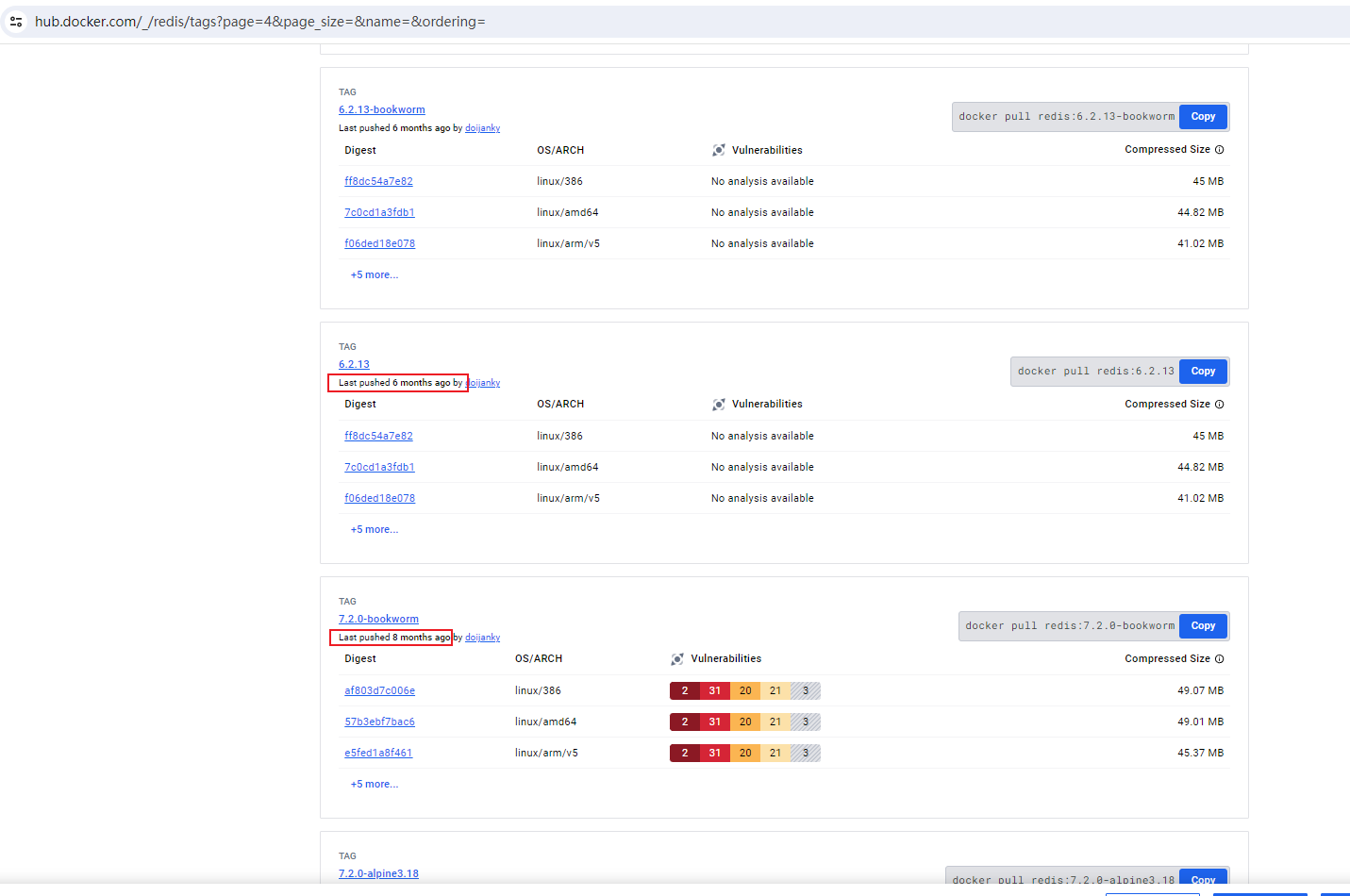Click 44.82 MB size in 6.2.13-bookworm section
1350x896 pixels.
tap(1200, 212)
